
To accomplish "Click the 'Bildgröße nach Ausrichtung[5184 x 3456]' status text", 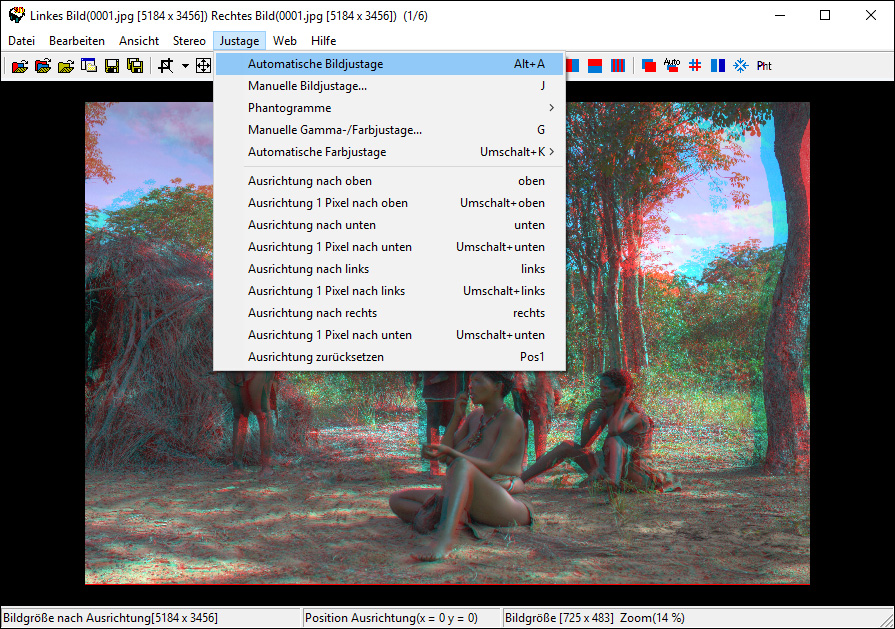I will pos(110,618).
